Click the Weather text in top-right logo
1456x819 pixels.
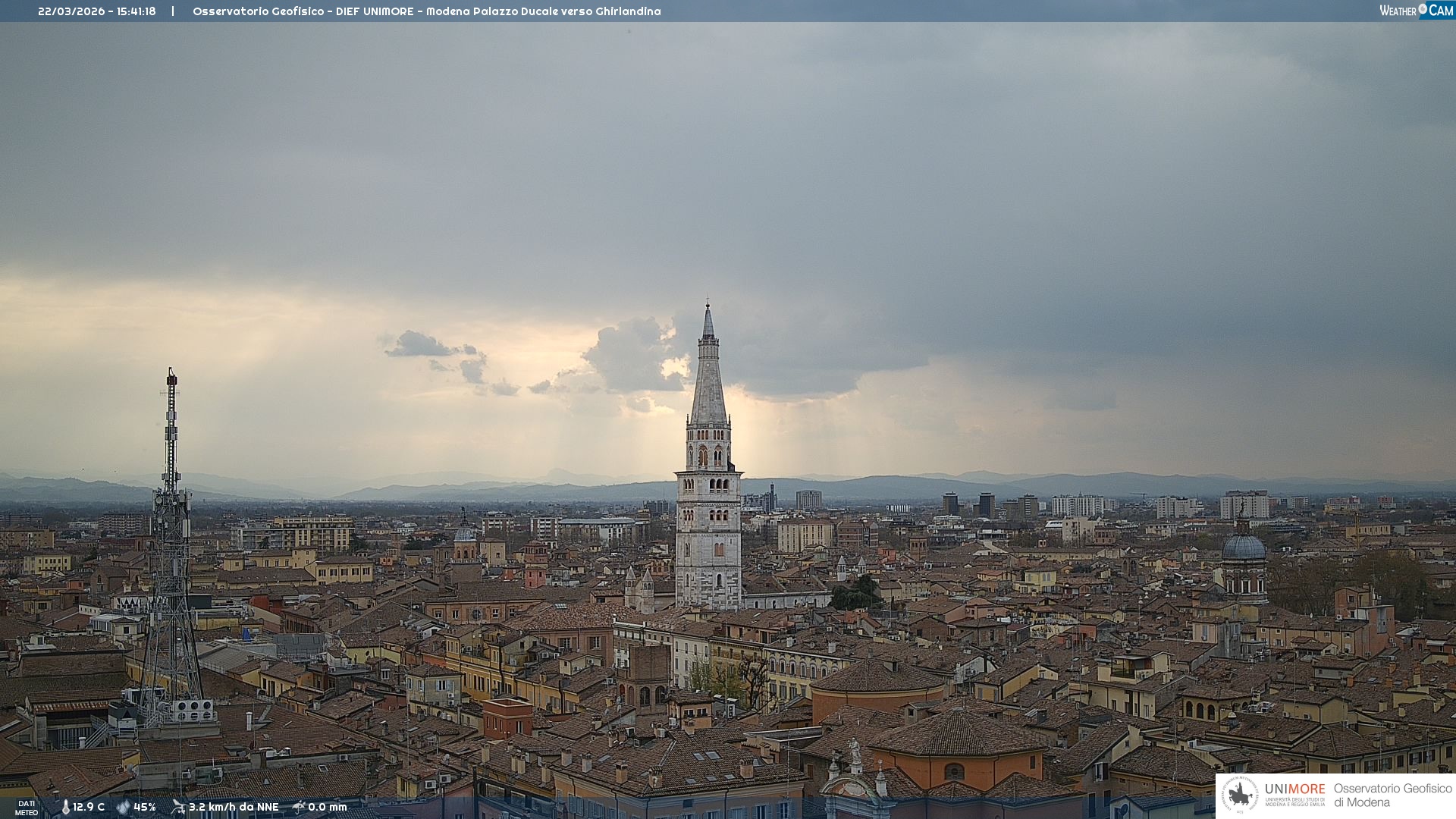(x=1398, y=11)
